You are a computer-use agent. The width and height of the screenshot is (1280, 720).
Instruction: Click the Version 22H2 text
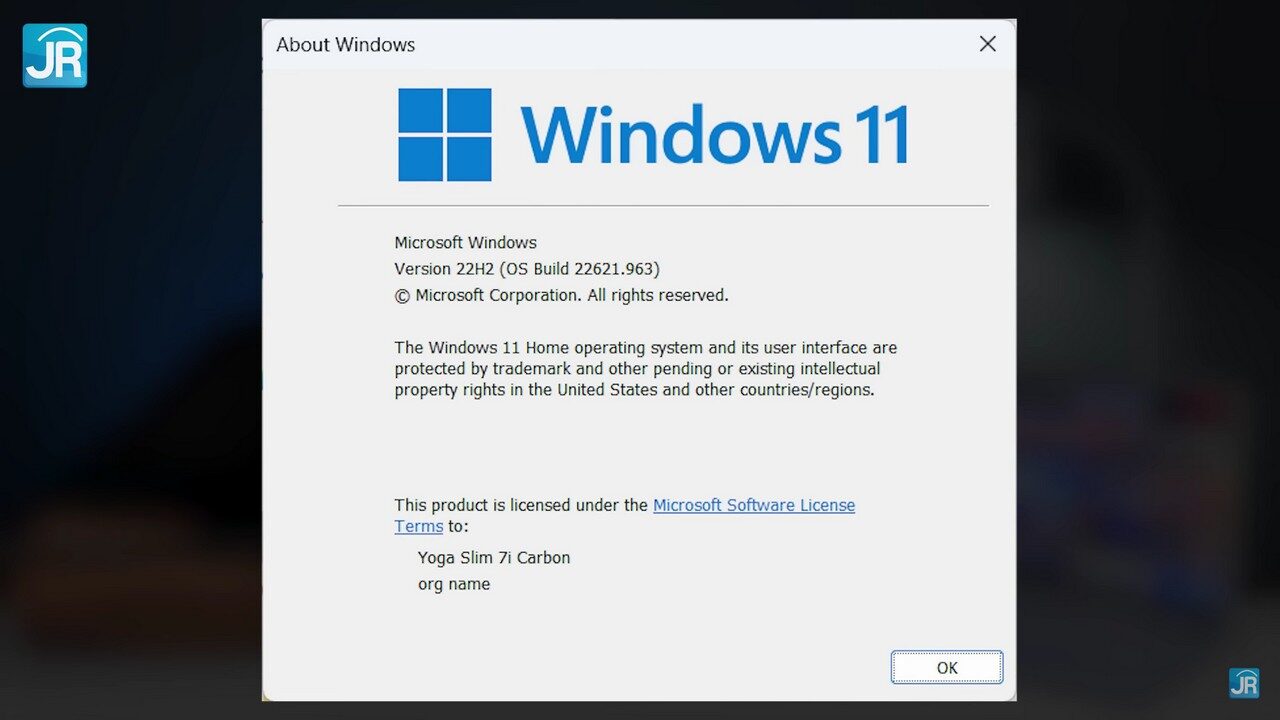(439, 269)
